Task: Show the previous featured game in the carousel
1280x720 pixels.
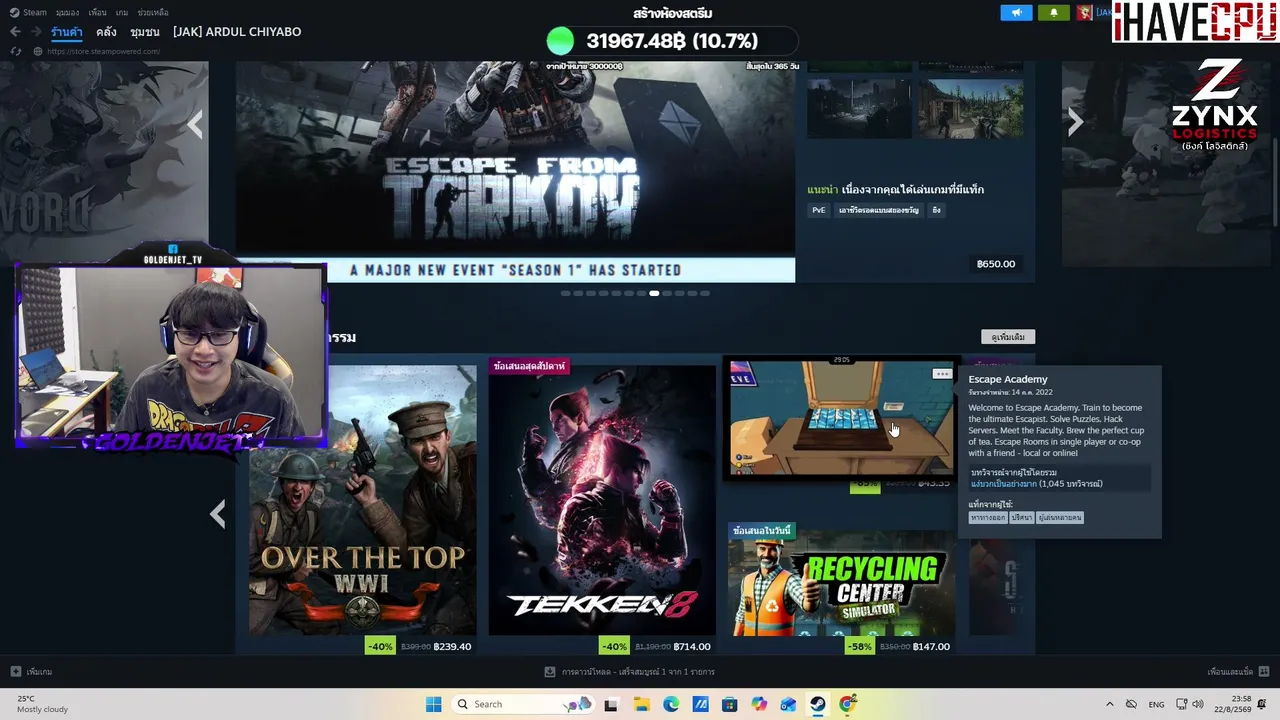Action: click(x=195, y=123)
